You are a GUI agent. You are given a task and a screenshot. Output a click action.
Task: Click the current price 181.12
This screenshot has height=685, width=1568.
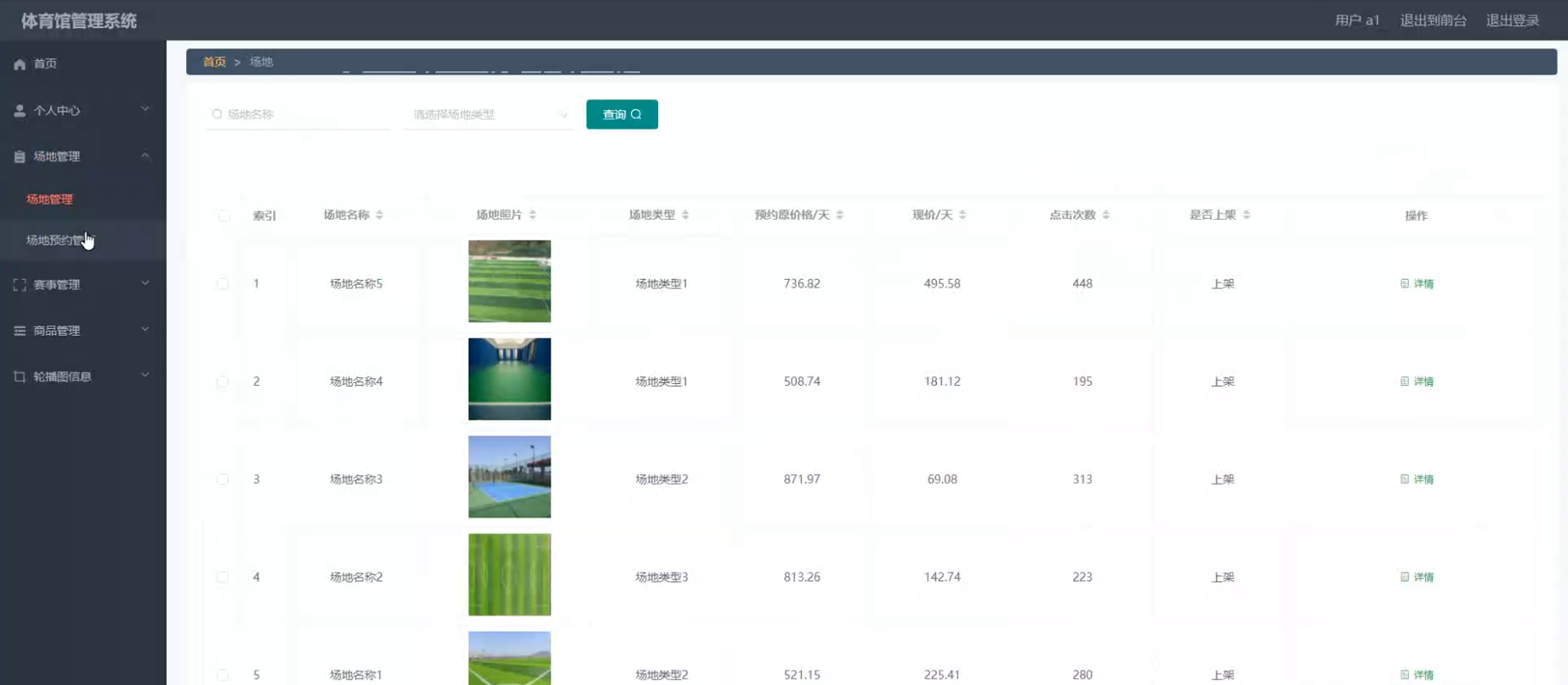[x=942, y=381]
